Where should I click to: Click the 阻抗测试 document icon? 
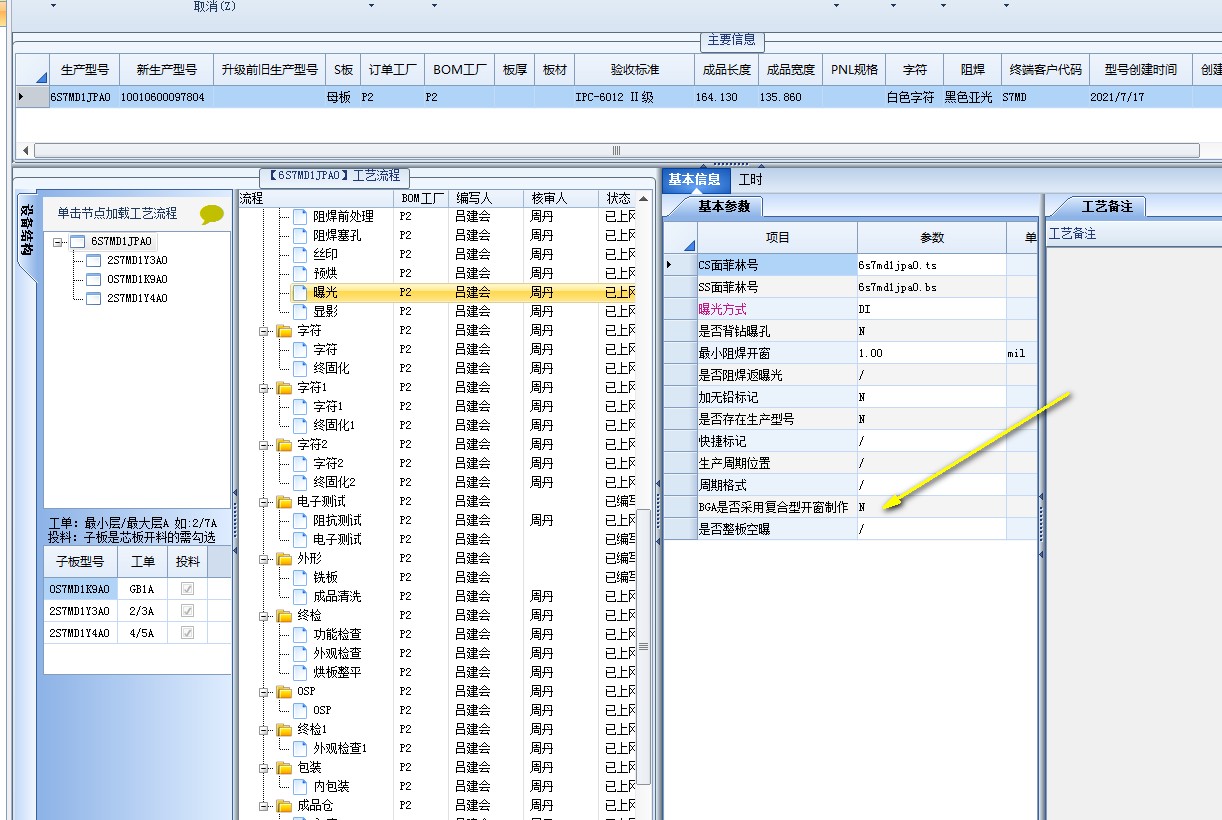(x=300, y=521)
